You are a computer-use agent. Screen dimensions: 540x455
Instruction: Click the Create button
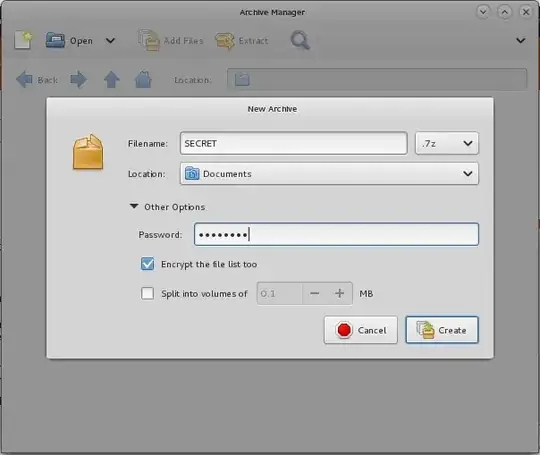tap(442, 330)
